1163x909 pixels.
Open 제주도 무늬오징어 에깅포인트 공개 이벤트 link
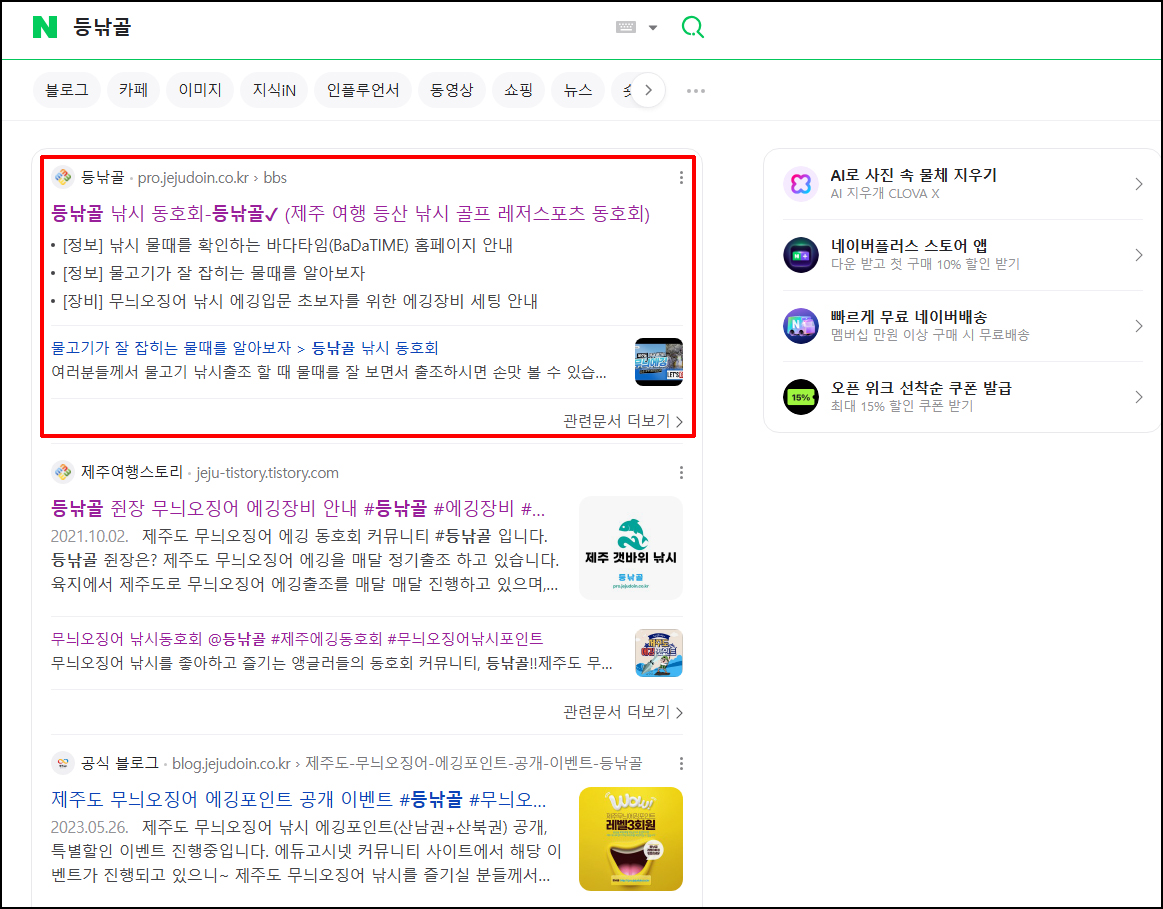(x=298, y=799)
